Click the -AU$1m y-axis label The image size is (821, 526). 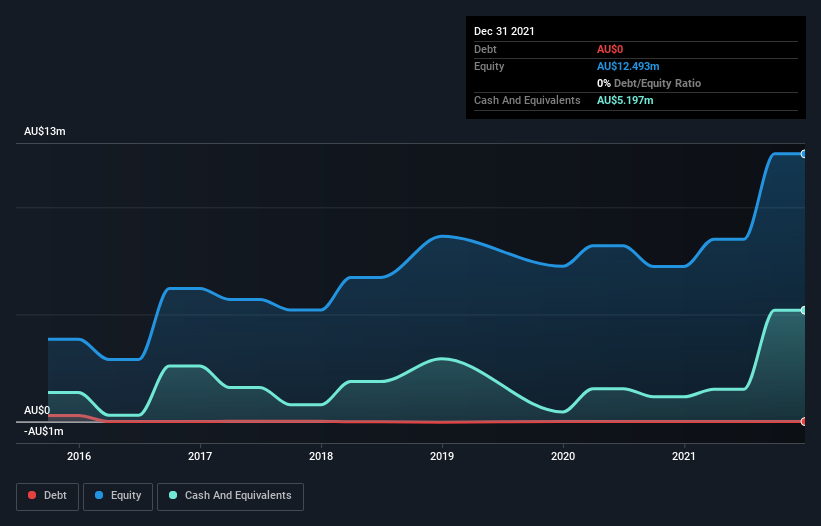click(x=43, y=431)
